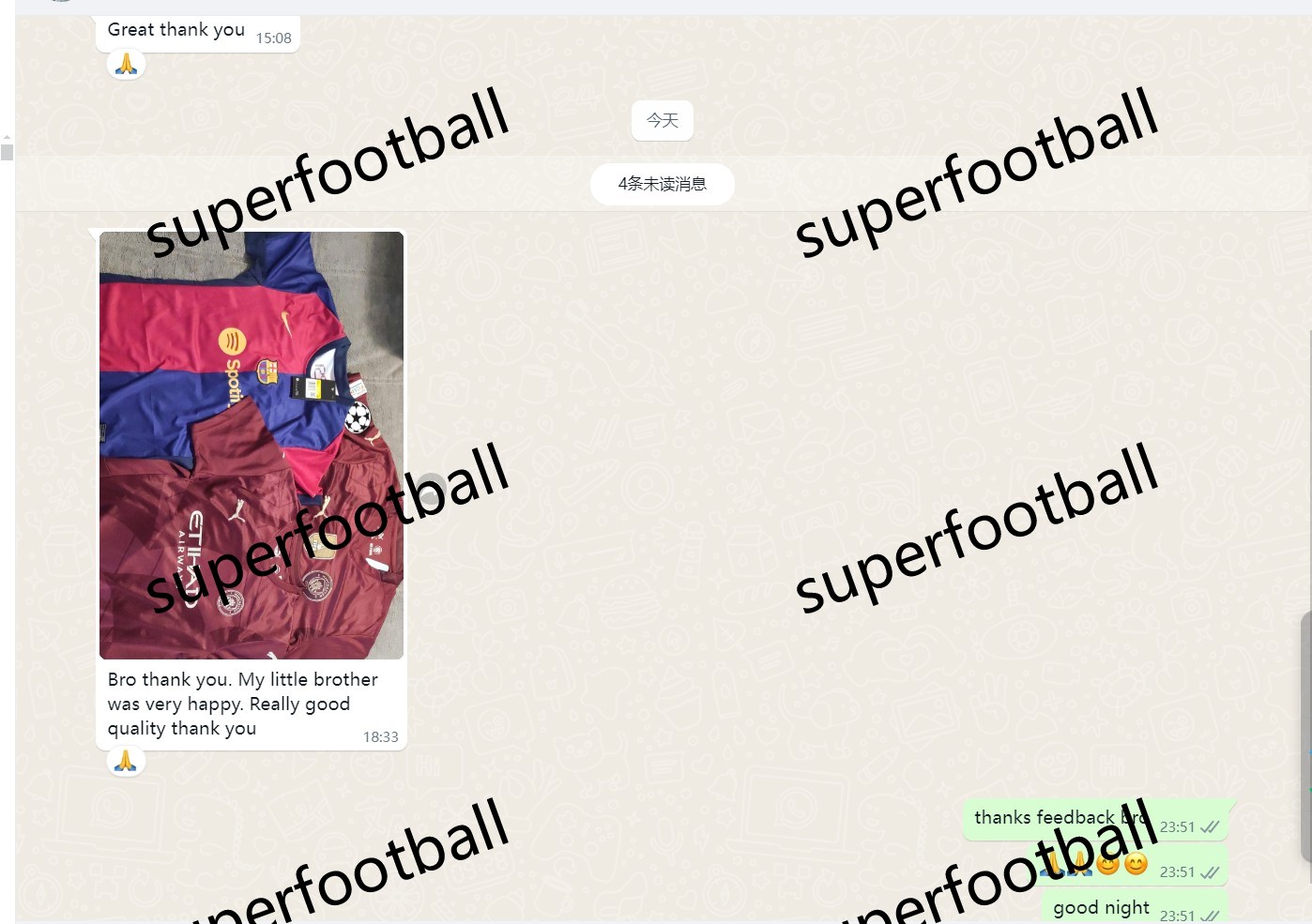Click the praying hands reaction under 'Great thank you'

(126, 64)
